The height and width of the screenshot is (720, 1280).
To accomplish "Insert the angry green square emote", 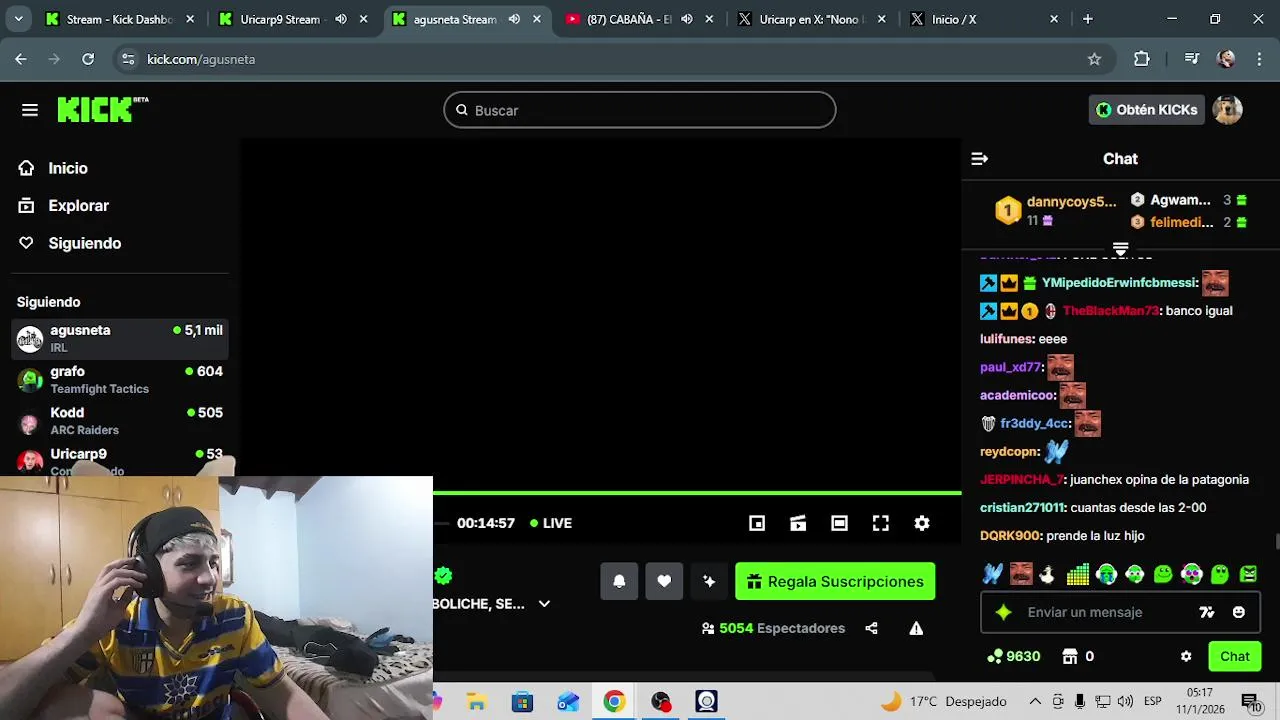I will [1248, 574].
